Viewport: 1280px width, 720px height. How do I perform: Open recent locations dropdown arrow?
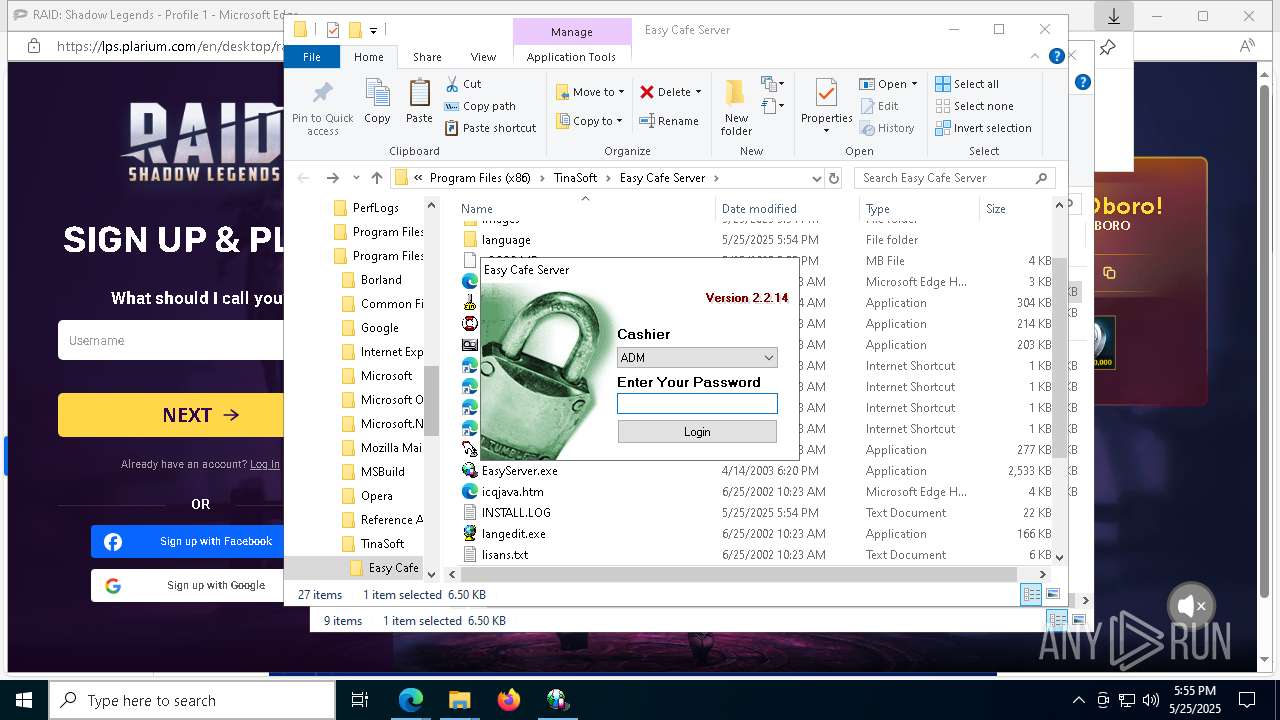[x=356, y=178]
